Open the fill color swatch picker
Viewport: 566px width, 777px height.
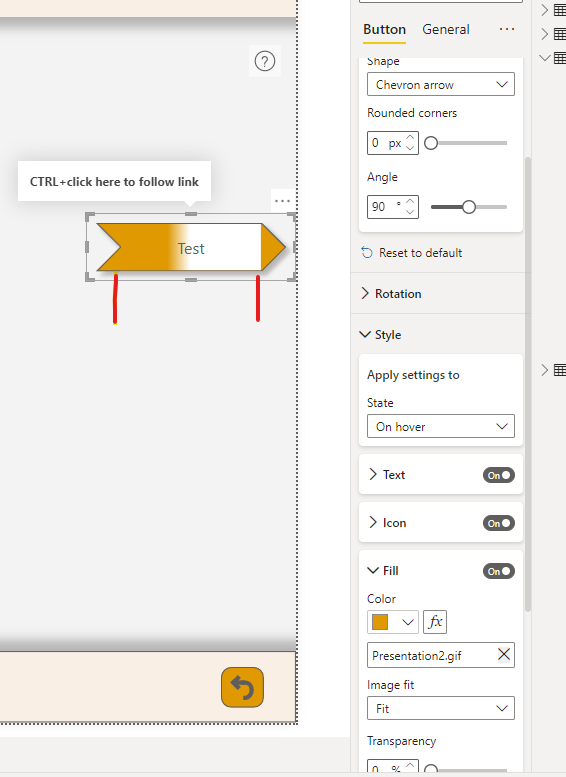[x=393, y=622]
